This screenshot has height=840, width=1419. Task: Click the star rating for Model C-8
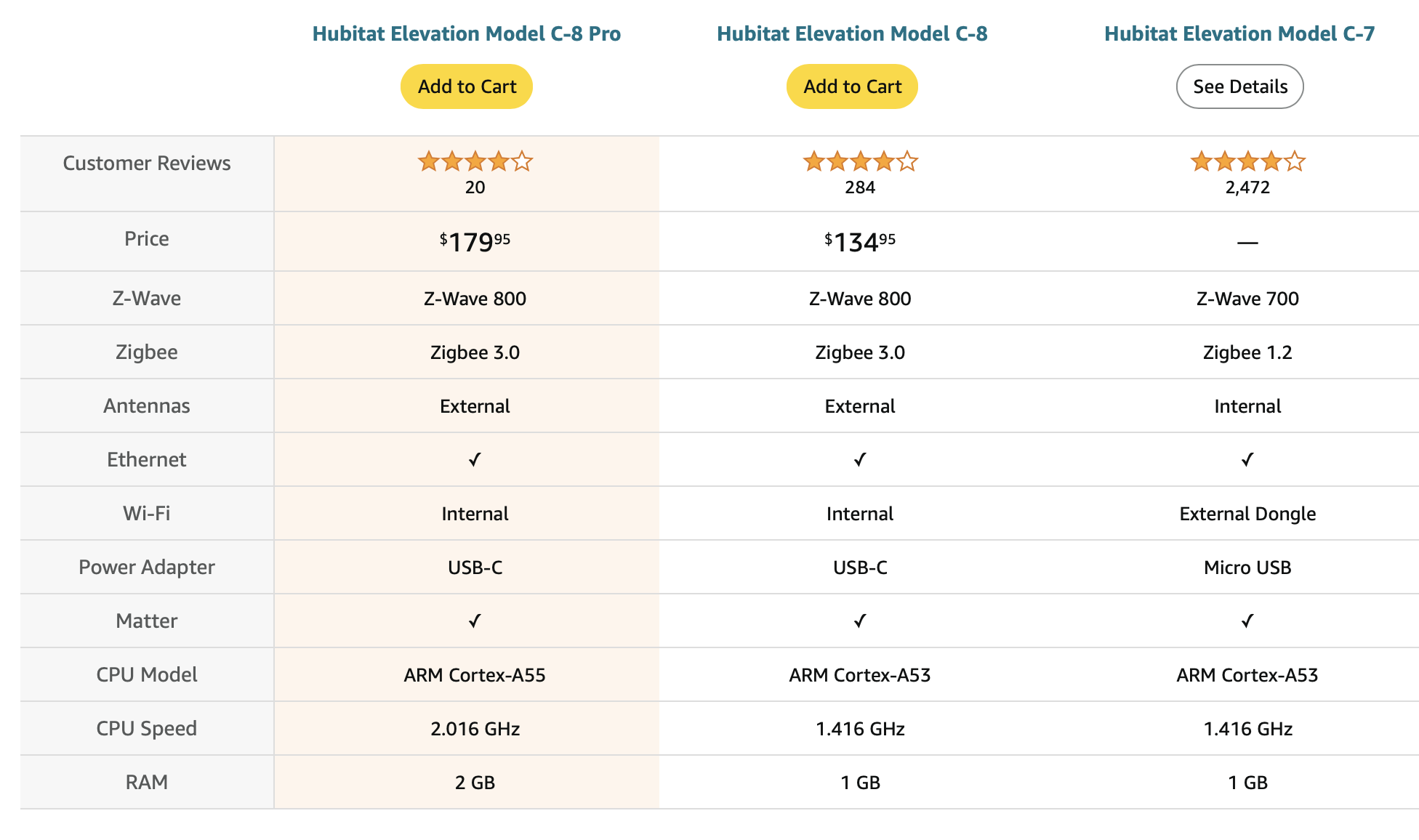pyautogui.click(x=861, y=161)
